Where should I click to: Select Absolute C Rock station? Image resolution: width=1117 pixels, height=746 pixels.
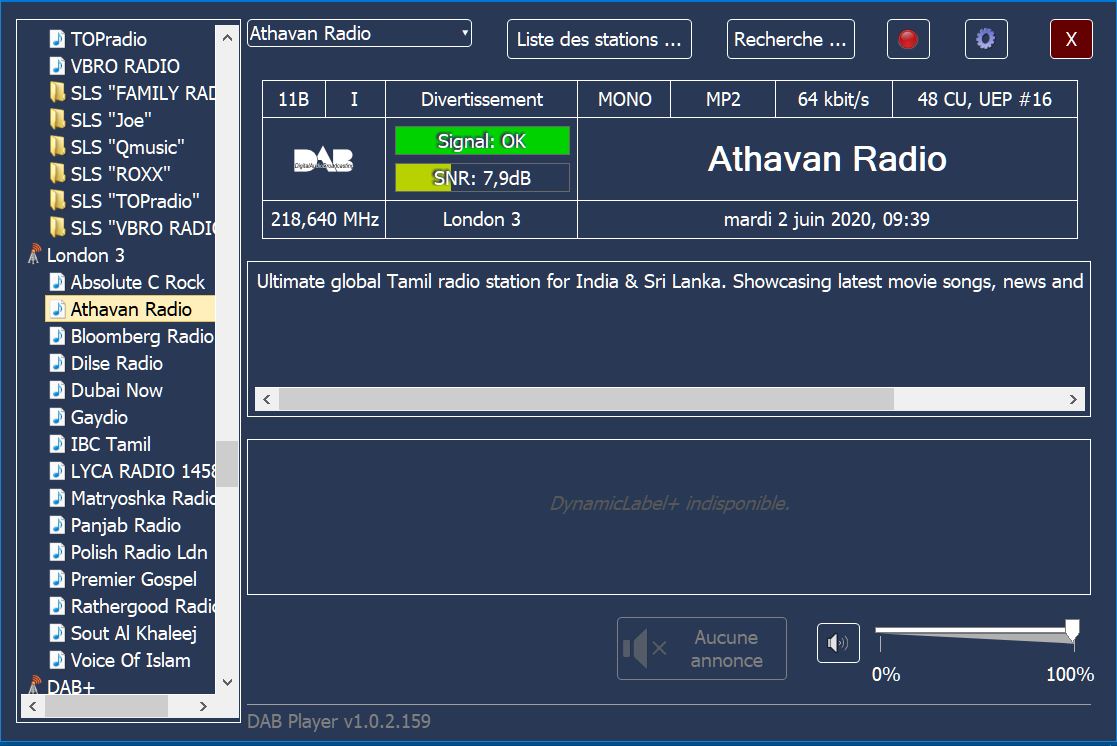click(137, 282)
